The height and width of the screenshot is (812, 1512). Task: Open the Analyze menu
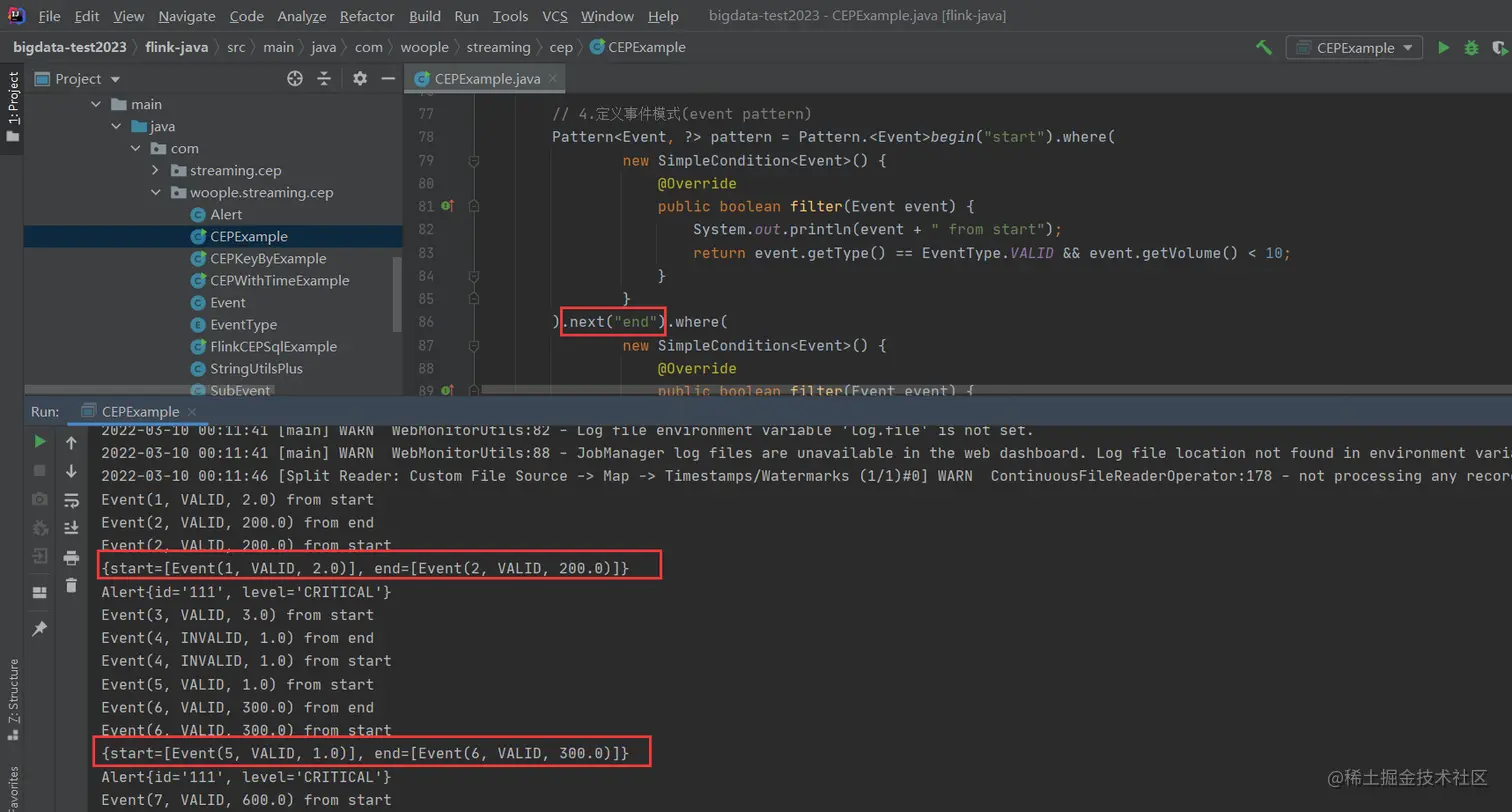(x=301, y=17)
